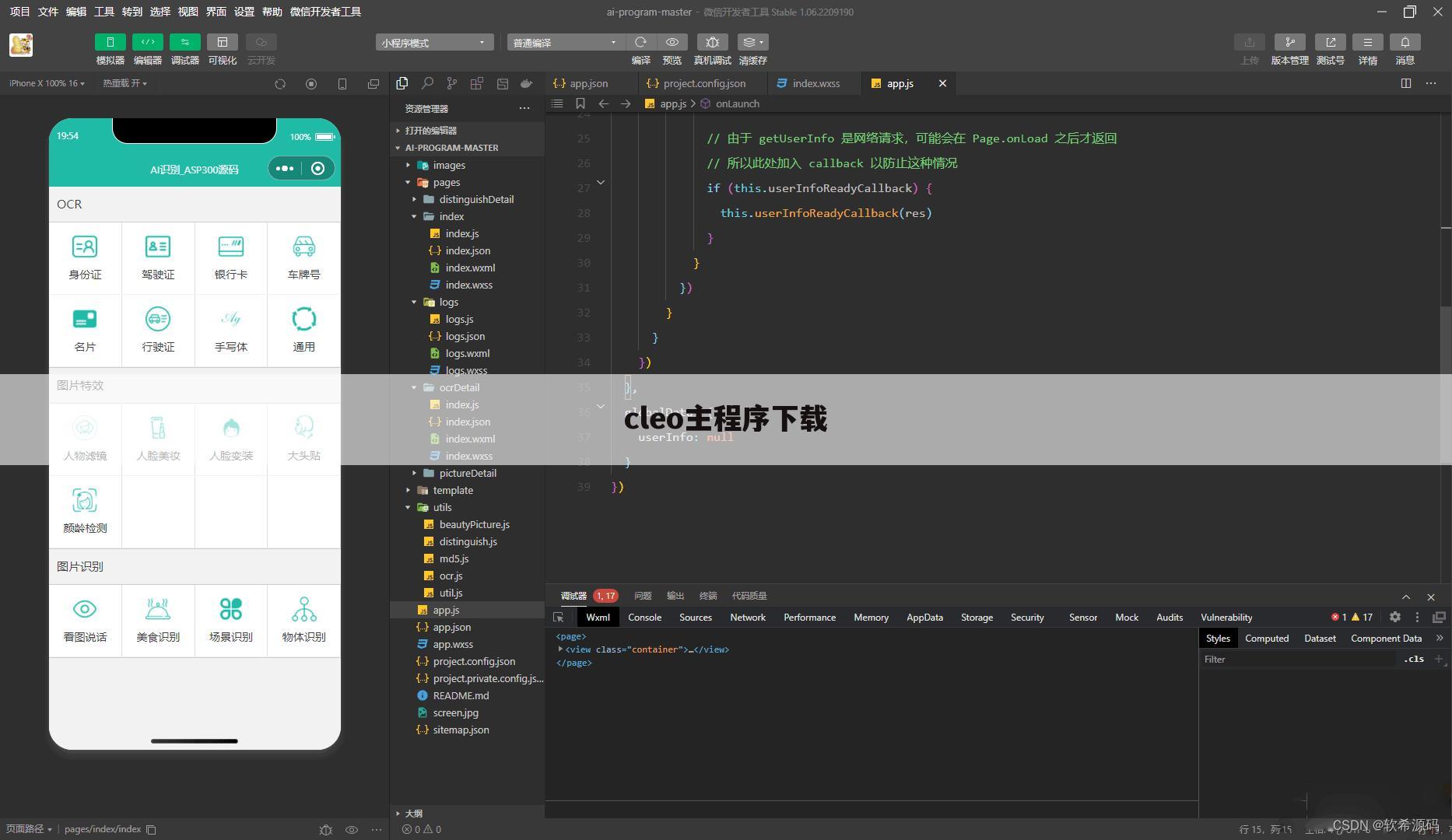The width and height of the screenshot is (1452, 840).
Task: Open the 工具 menu
Action: pyautogui.click(x=104, y=12)
